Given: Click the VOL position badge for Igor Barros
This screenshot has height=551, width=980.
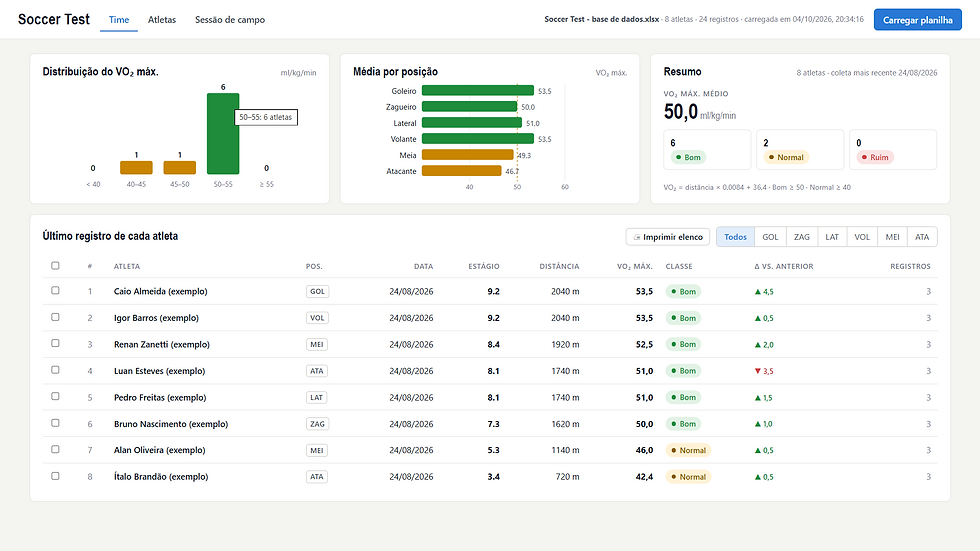Looking at the screenshot, I should (318, 318).
